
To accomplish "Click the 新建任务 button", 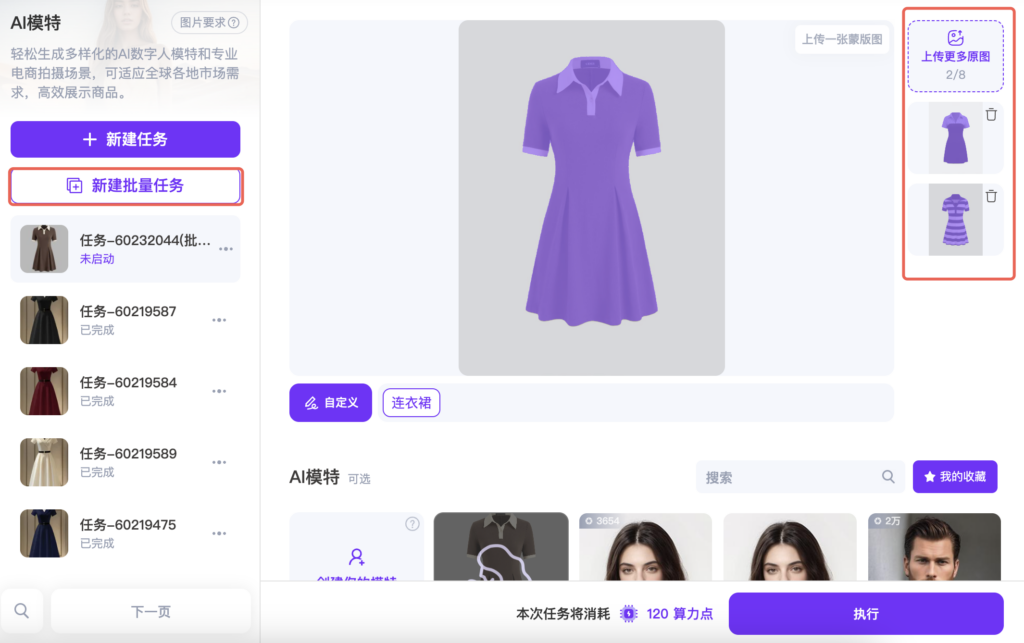I will [125, 139].
